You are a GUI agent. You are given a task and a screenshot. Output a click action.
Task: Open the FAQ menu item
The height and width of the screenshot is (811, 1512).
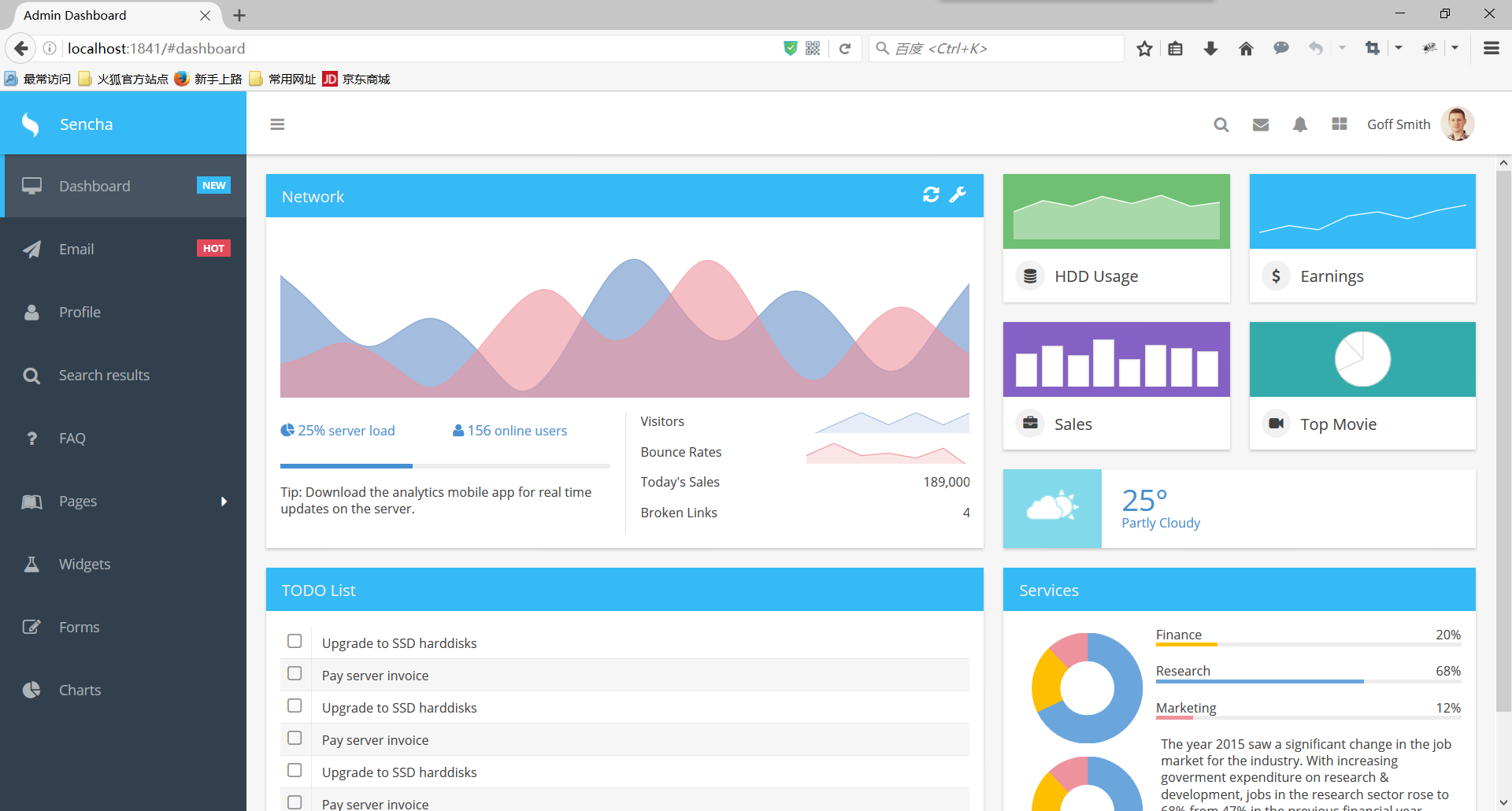click(x=123, y=439)
